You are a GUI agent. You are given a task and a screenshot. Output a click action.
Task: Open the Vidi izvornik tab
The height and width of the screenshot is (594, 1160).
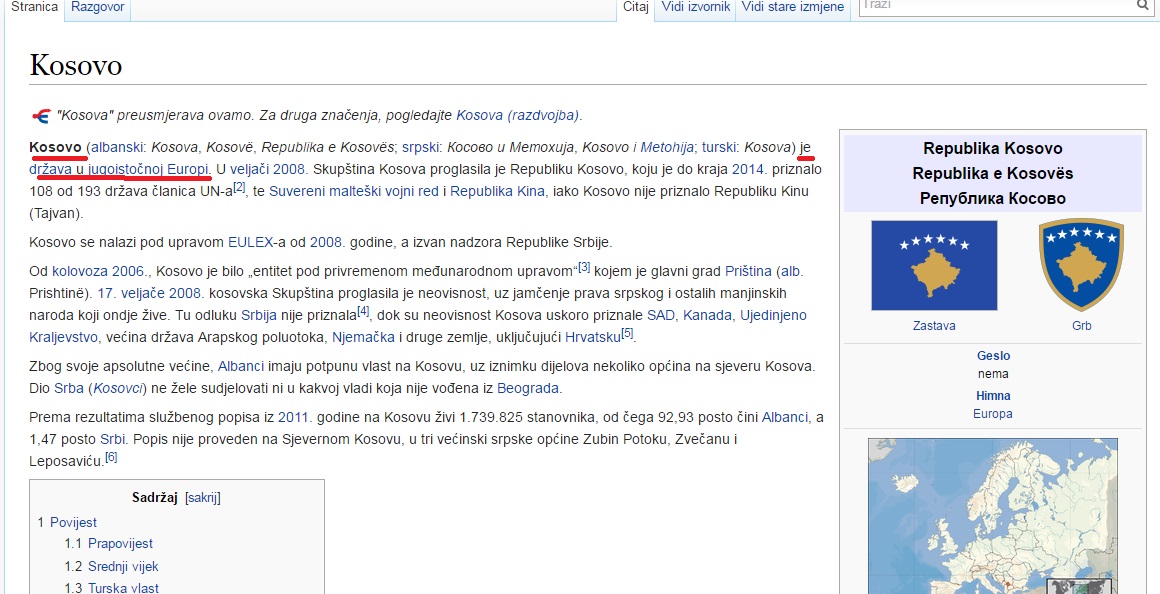pyautogui.click(x=696, y=7)
